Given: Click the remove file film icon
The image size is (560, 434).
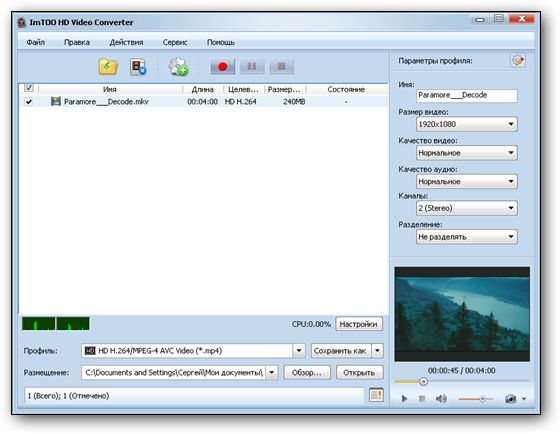Looking at the screenshot, I should (x=138, y=67).
